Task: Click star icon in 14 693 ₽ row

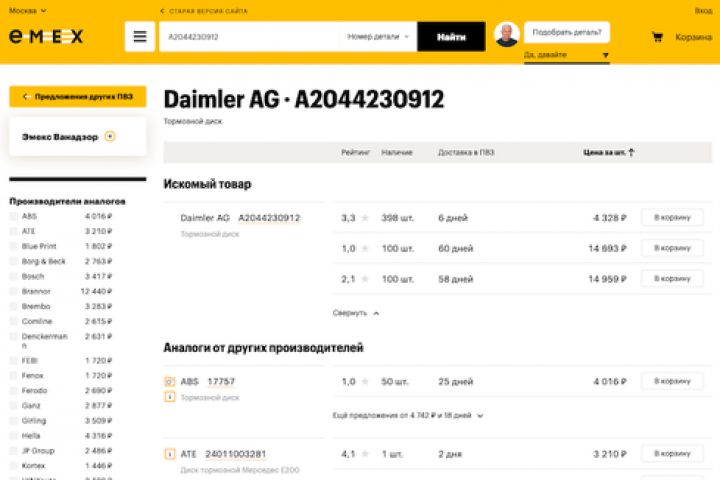Action: pos(365,248)
